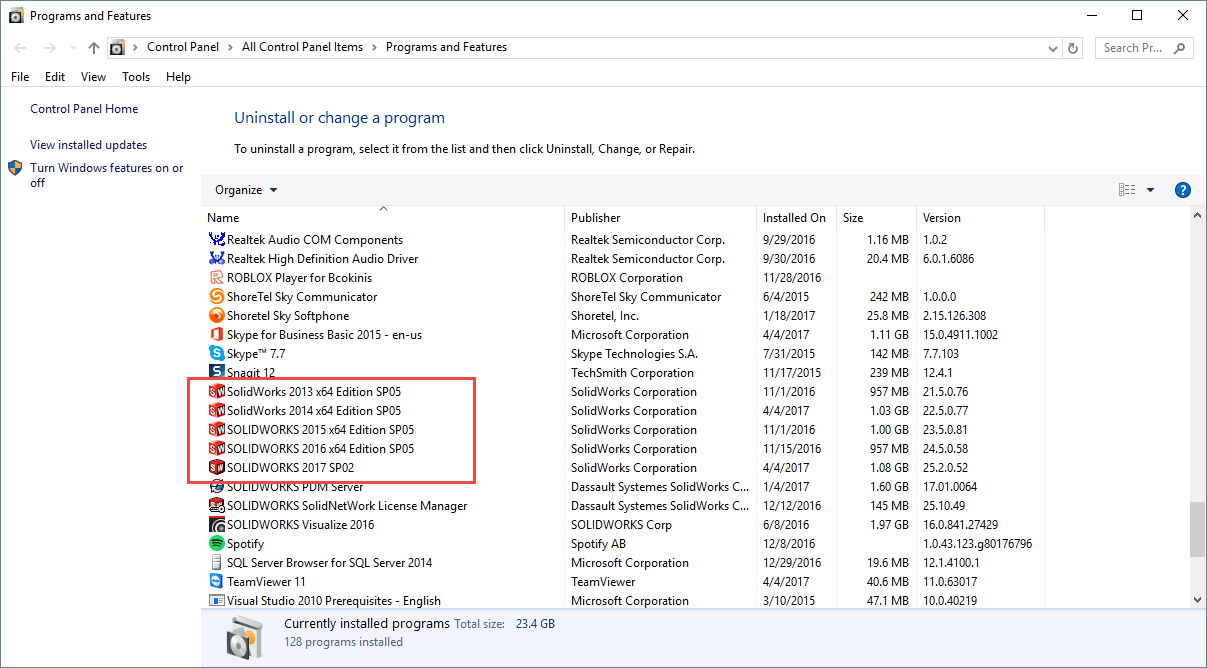Click the Visual Studio 2010 Prerequisites icon
The image size is (1207, 668).
click(217, 601)
